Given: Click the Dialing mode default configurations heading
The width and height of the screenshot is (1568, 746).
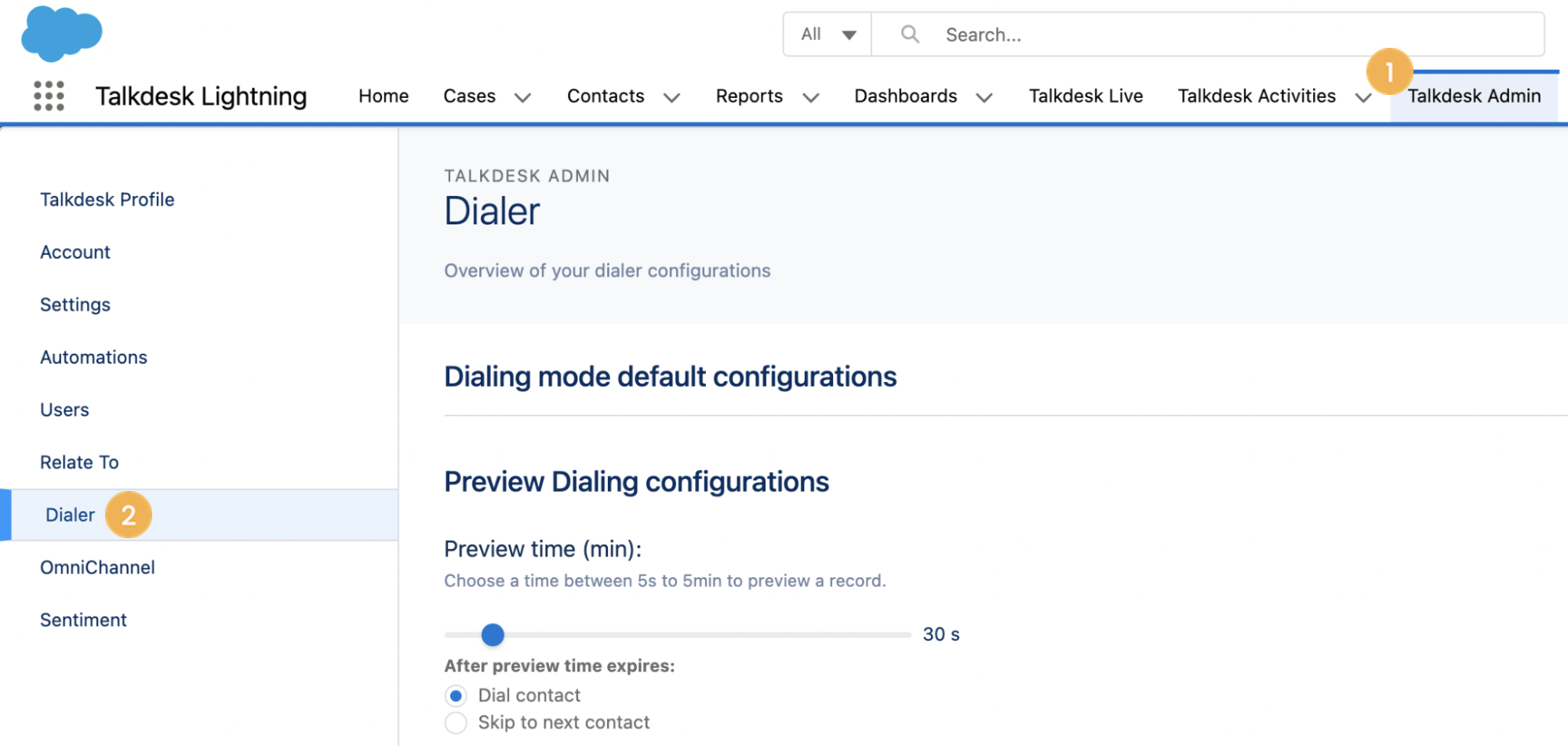Looking at the screenshot, I should click(670, 377).
